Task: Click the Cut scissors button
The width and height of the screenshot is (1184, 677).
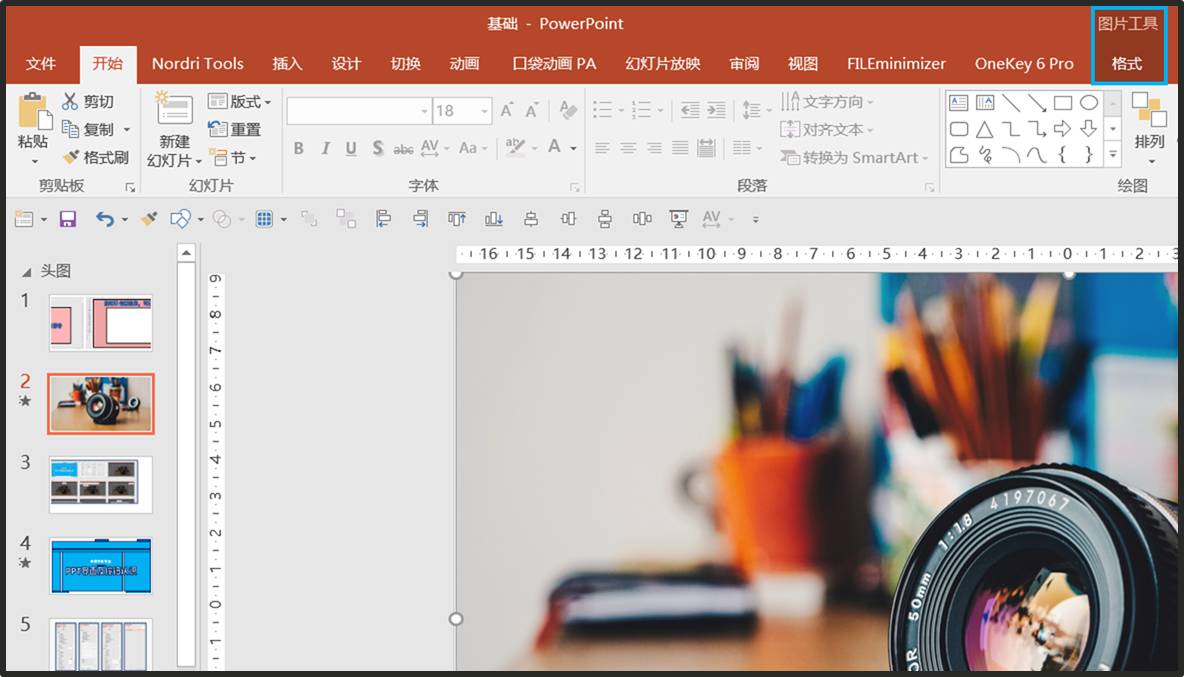Action: point(88,101)
